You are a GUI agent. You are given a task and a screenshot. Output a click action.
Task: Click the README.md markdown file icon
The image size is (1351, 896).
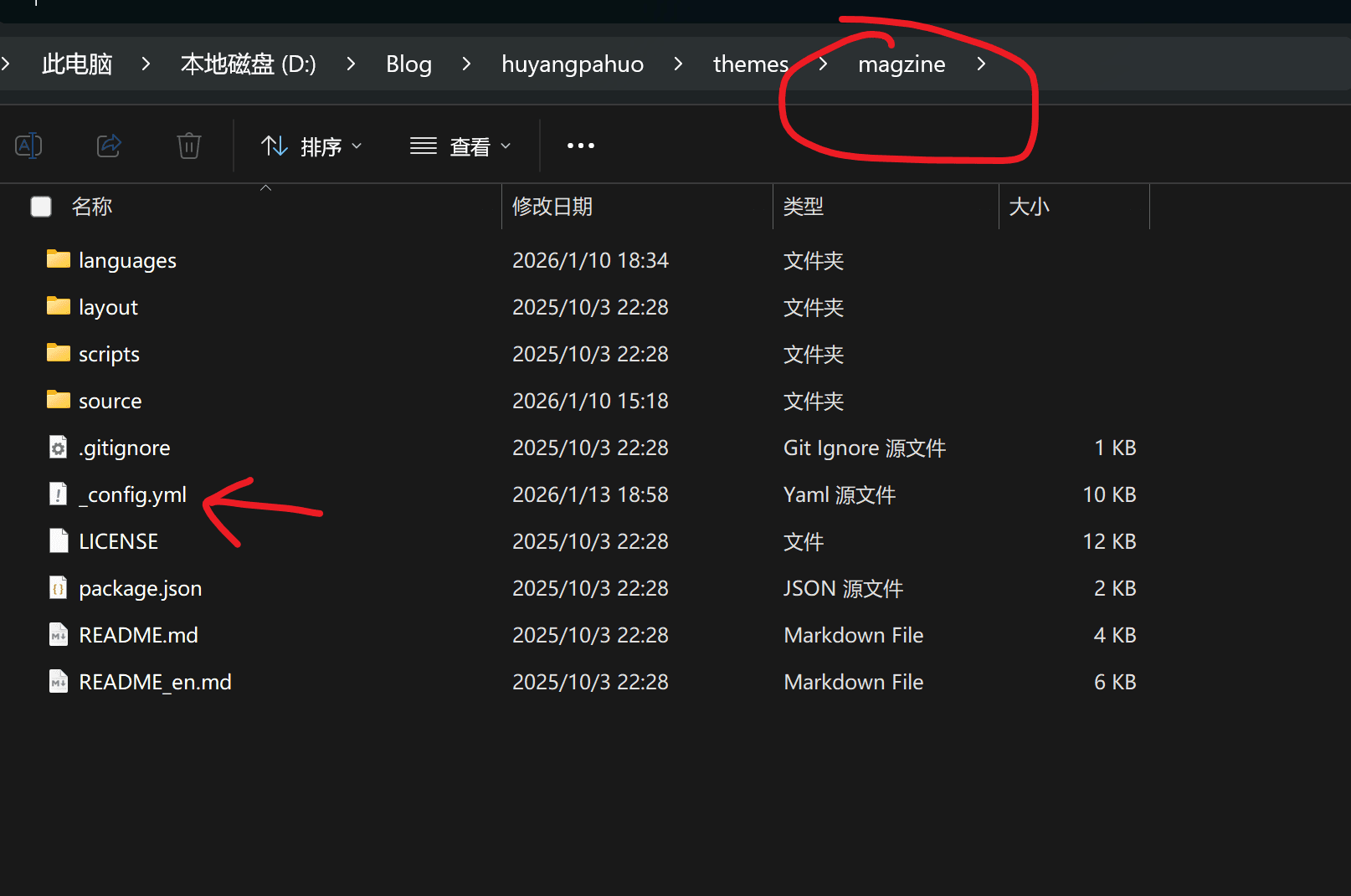point(58,635)
